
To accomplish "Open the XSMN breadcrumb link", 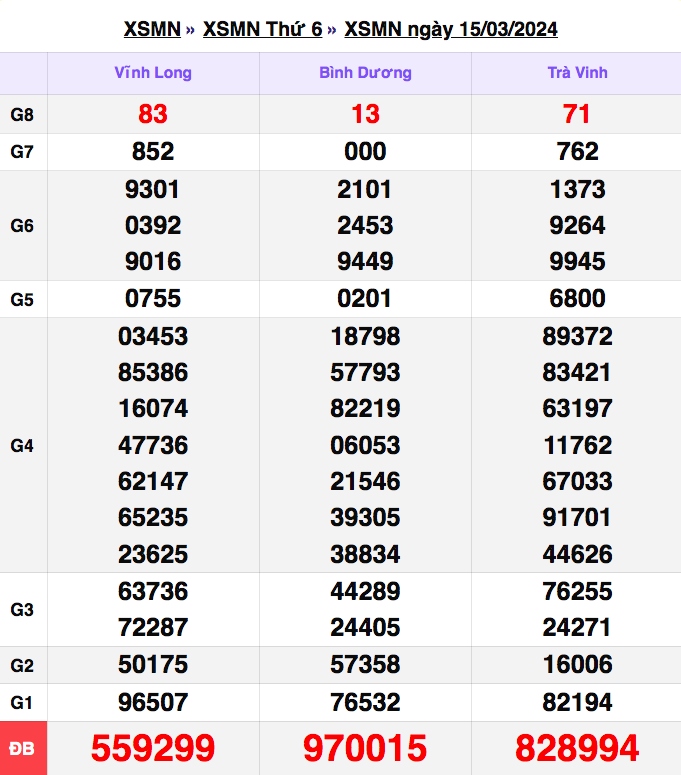I will pyautogui.click(x=152, y=29).
